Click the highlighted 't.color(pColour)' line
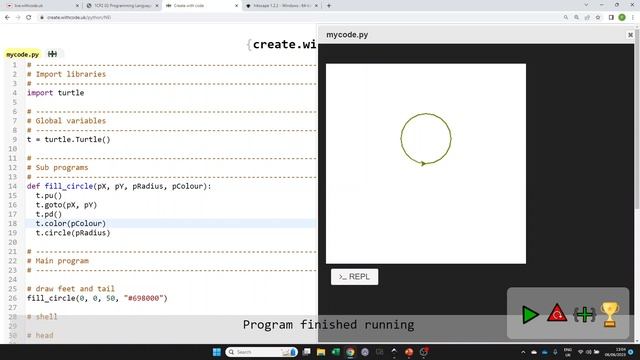This screenshot has width=640, height=360. click(x=71, y=224)
